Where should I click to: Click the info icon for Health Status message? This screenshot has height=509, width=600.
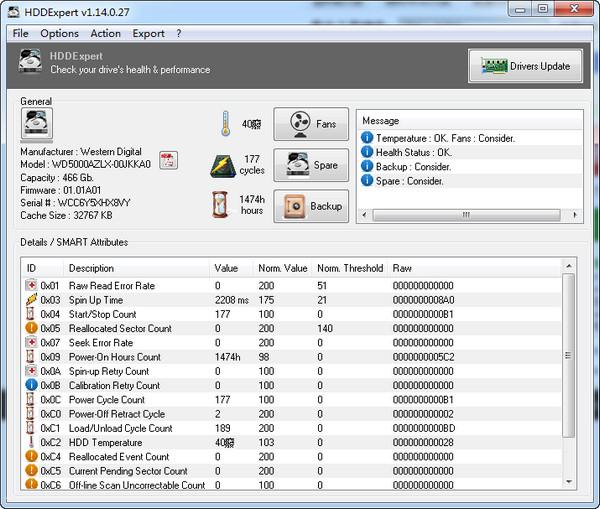[367, 152]
